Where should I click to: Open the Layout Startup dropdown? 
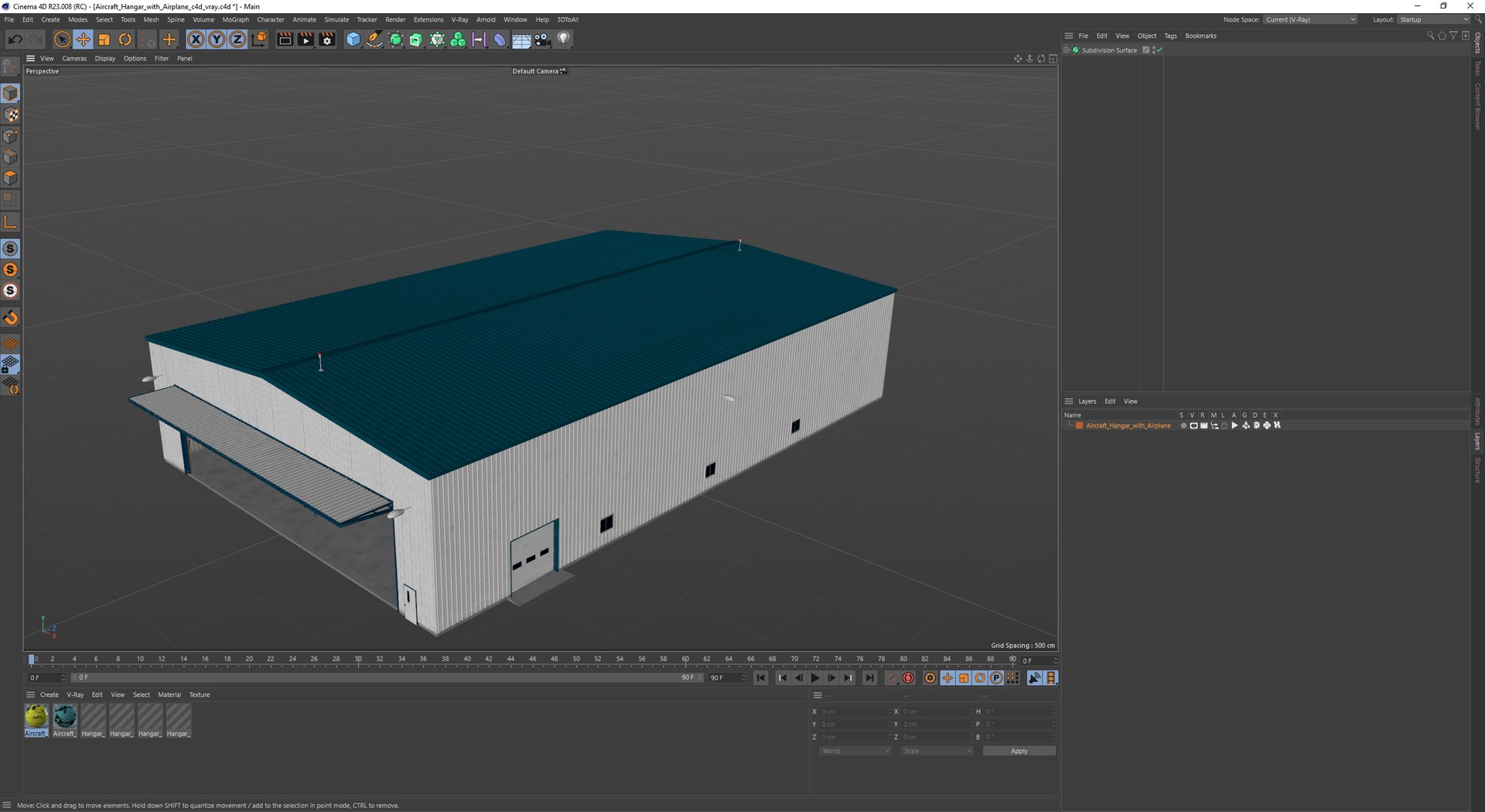point(1433,19)
